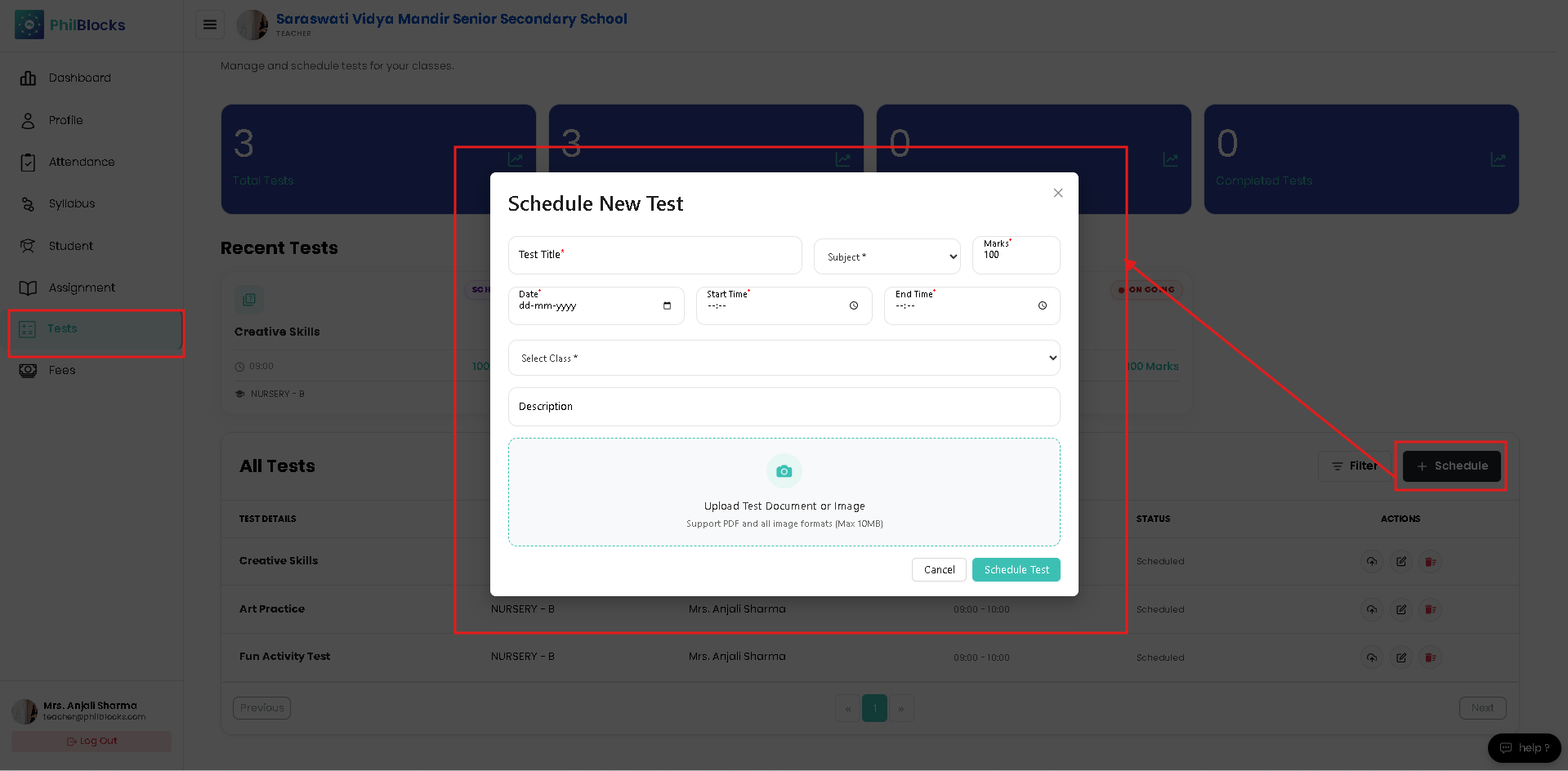Screen dimensions: 1568x771
Task: Click the Test Title input field
Action: pyautogui.click(x=655, y=255)
